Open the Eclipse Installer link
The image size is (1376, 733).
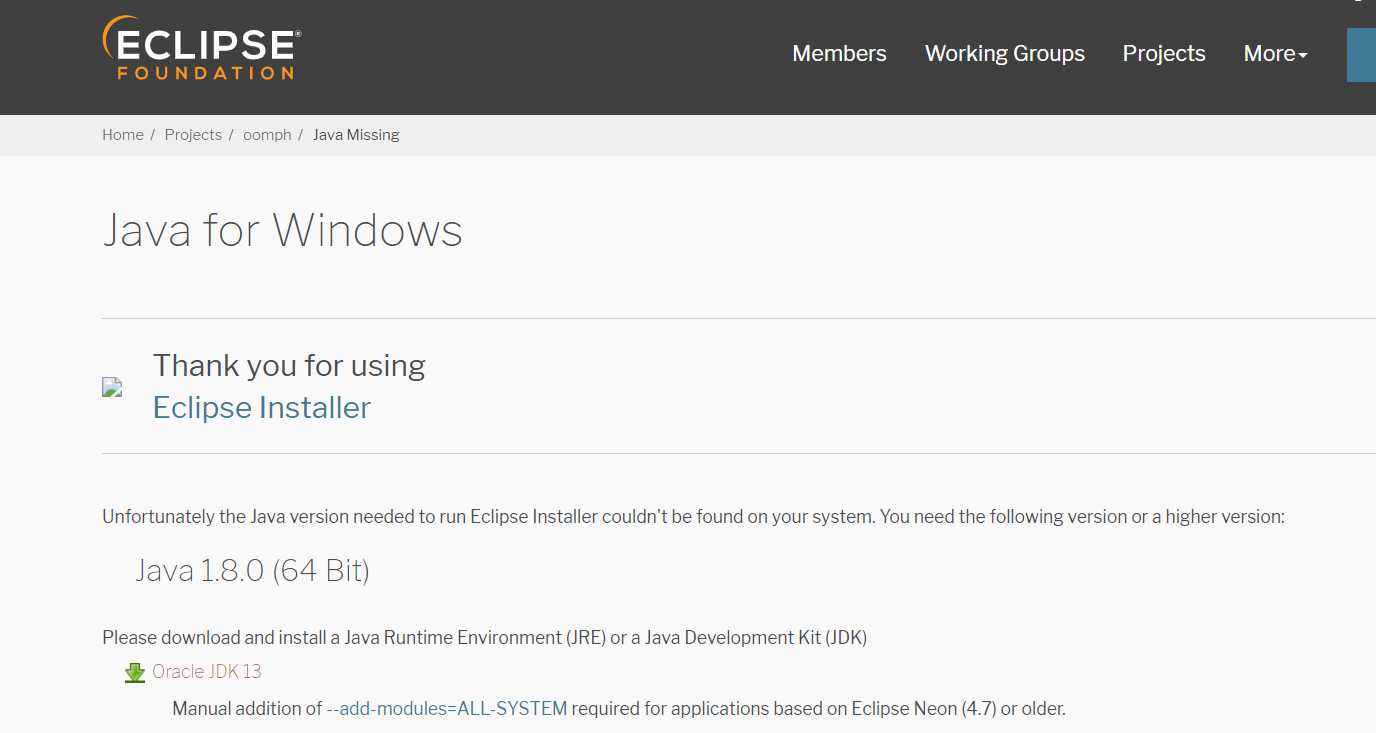click(262, 407)
